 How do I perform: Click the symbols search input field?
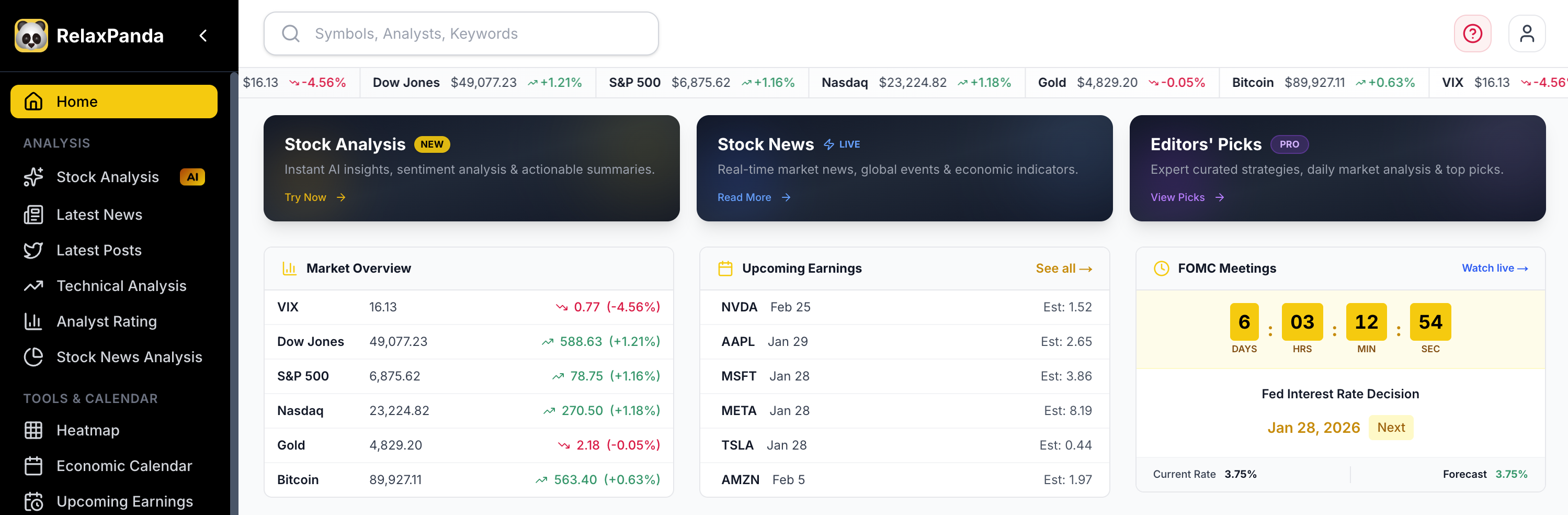pos(461,33)
